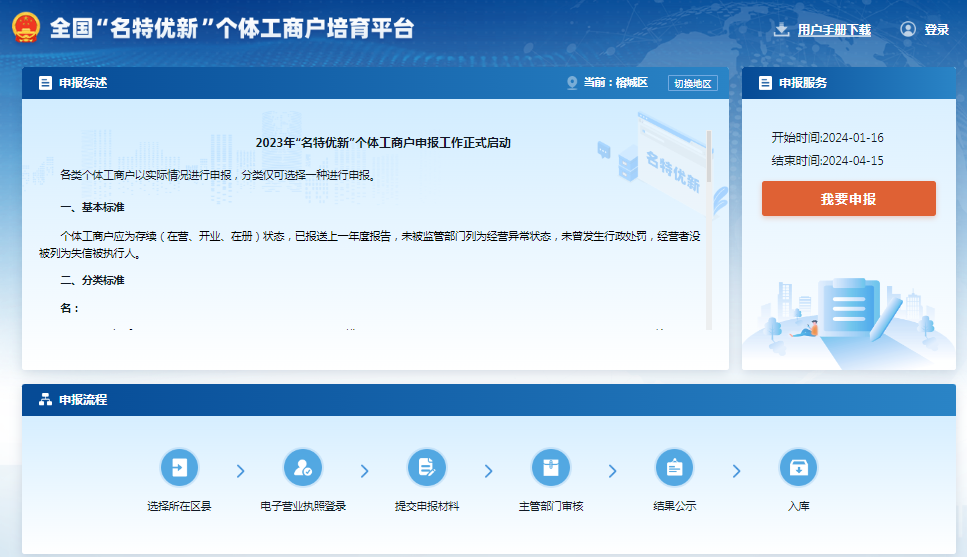Viewport: 967px width, 557px height.
Task: Select the 结果公示 step icon
Action: point(674,467)
